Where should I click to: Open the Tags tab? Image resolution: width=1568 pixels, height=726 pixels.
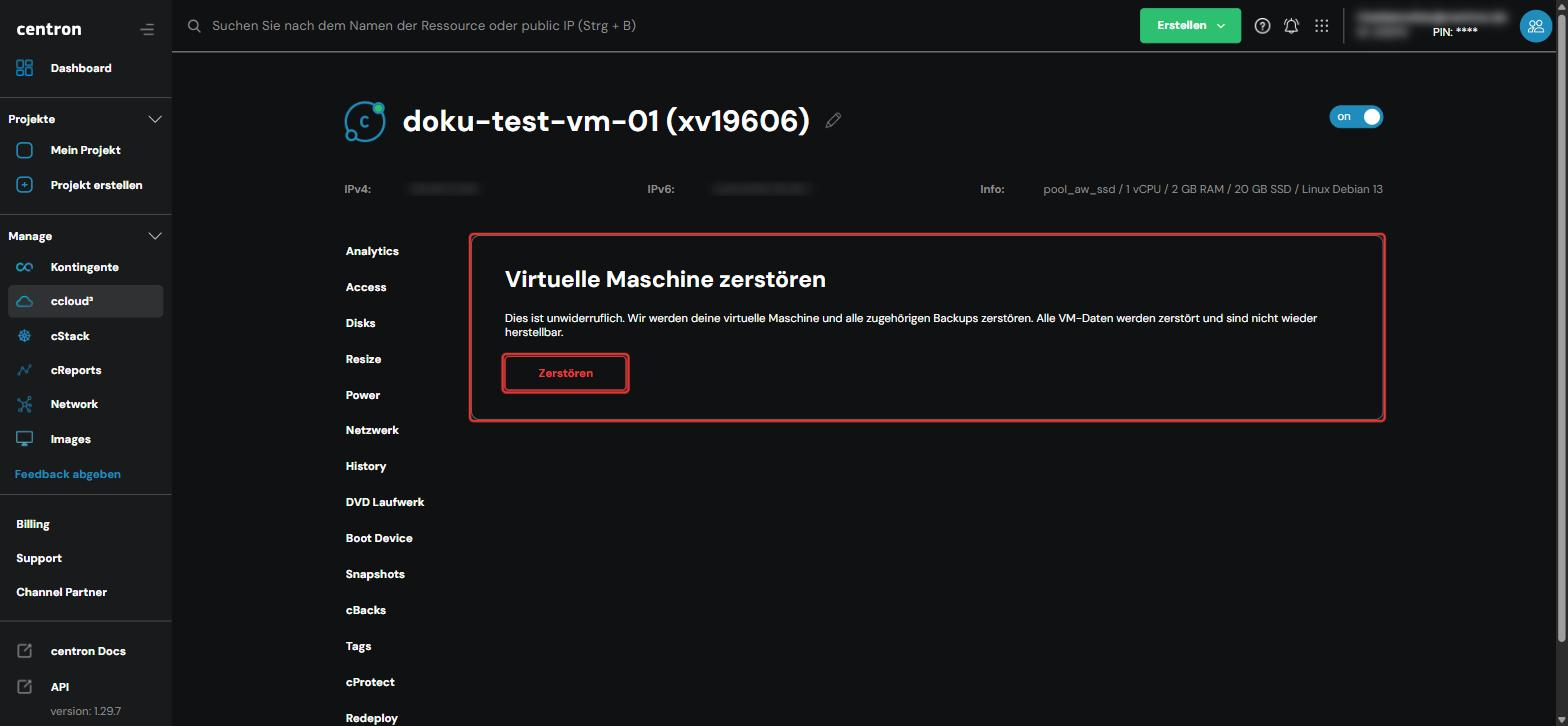tap(359, 646)
